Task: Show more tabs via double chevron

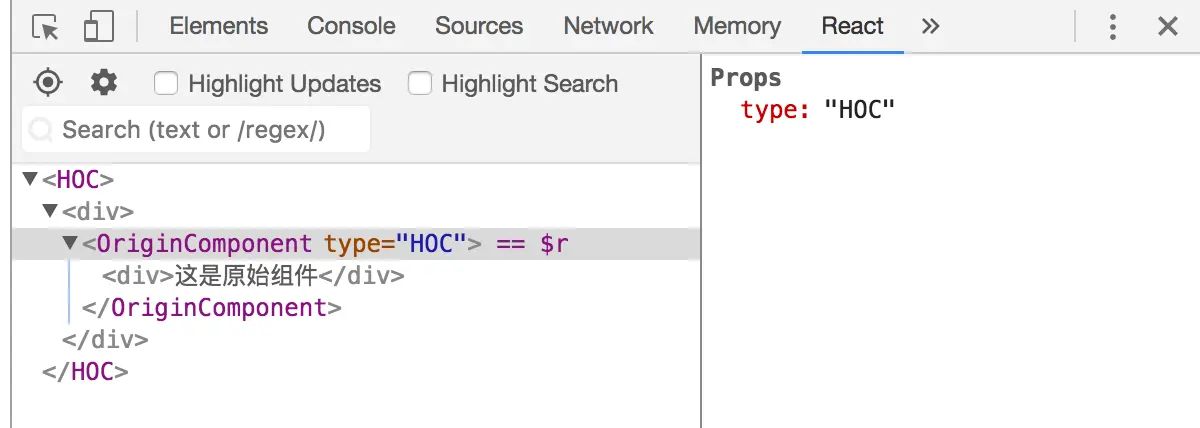Action: pyautogui.click(x=931, y=27)
